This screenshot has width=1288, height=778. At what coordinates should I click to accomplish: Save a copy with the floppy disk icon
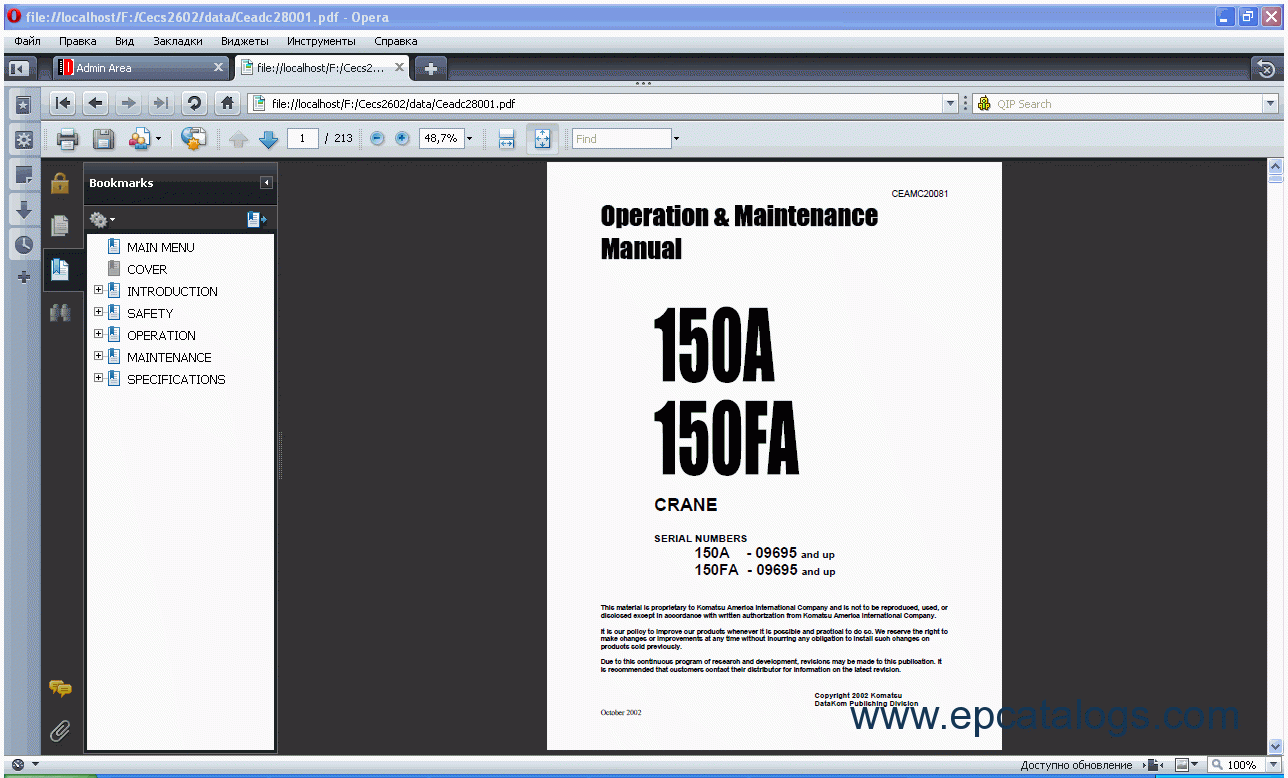(x=103, y=139)
